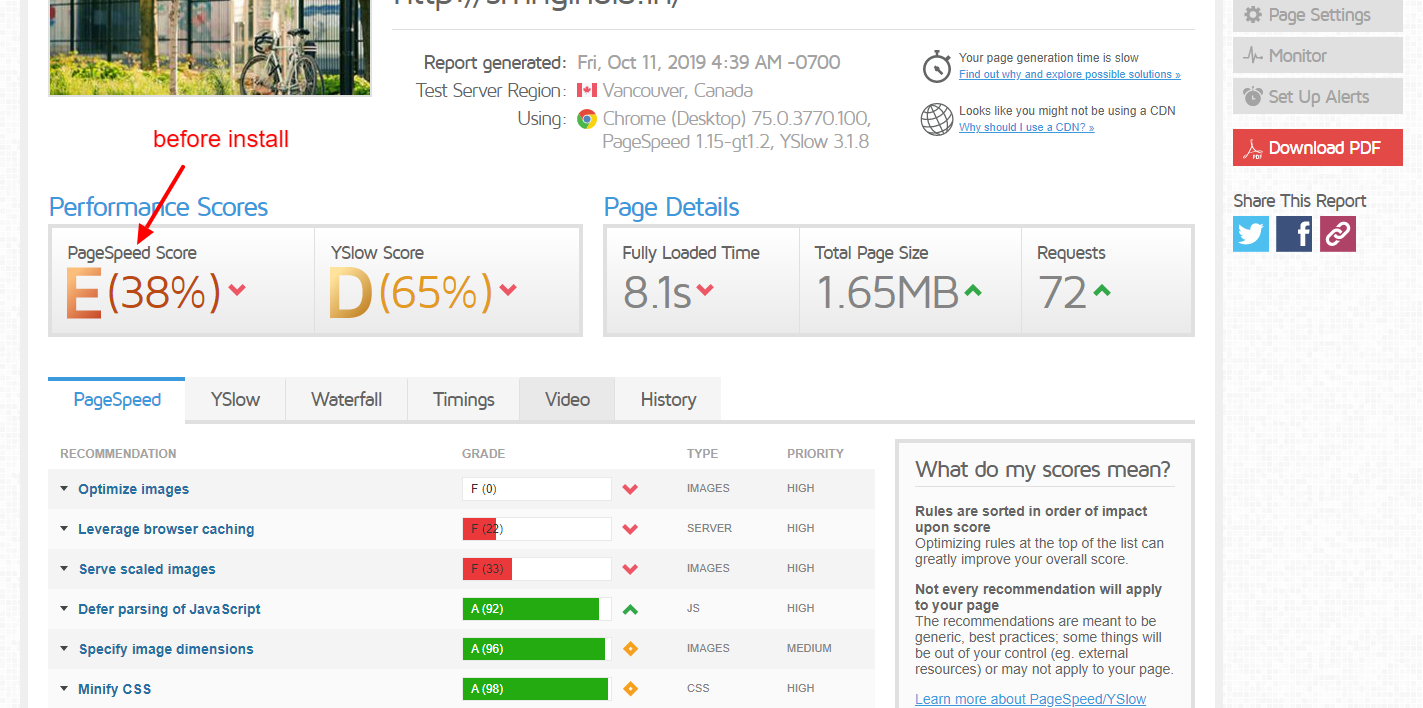Download the report as PDF
The width and height of the screenshot is (1423, 708).
[1318, 148]
